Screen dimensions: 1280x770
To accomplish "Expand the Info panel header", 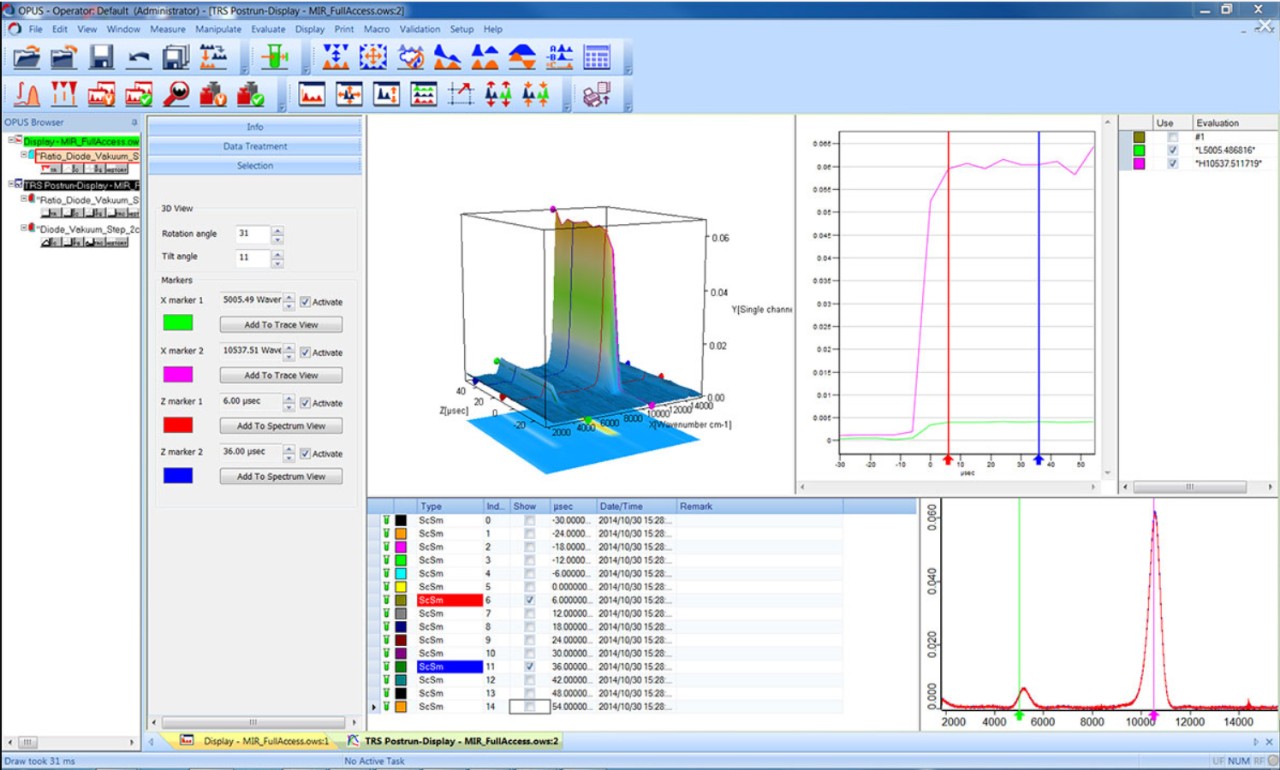I will (x=255, y=127).
